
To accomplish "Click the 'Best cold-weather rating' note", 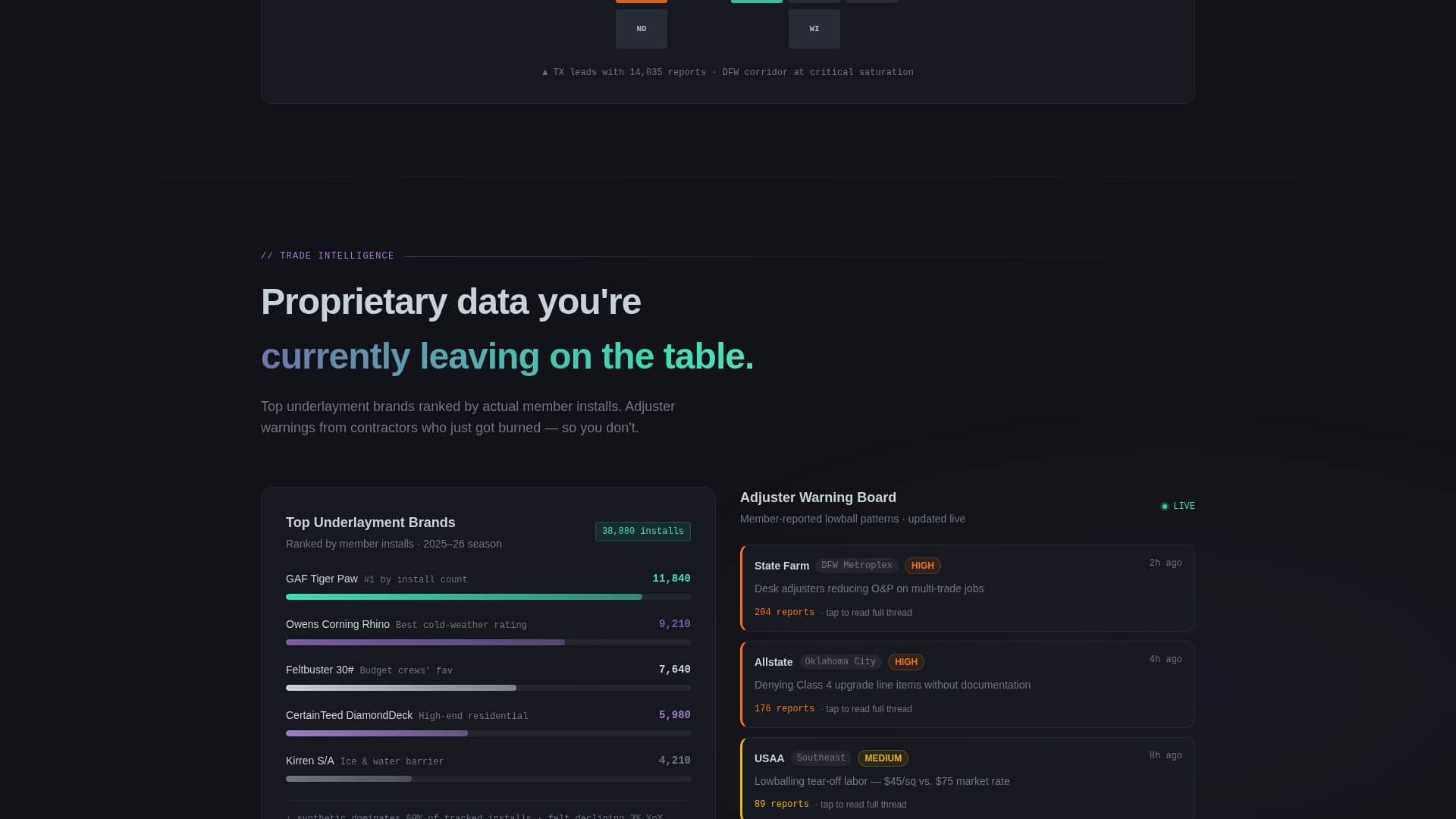I will click(x=461, y=626).
